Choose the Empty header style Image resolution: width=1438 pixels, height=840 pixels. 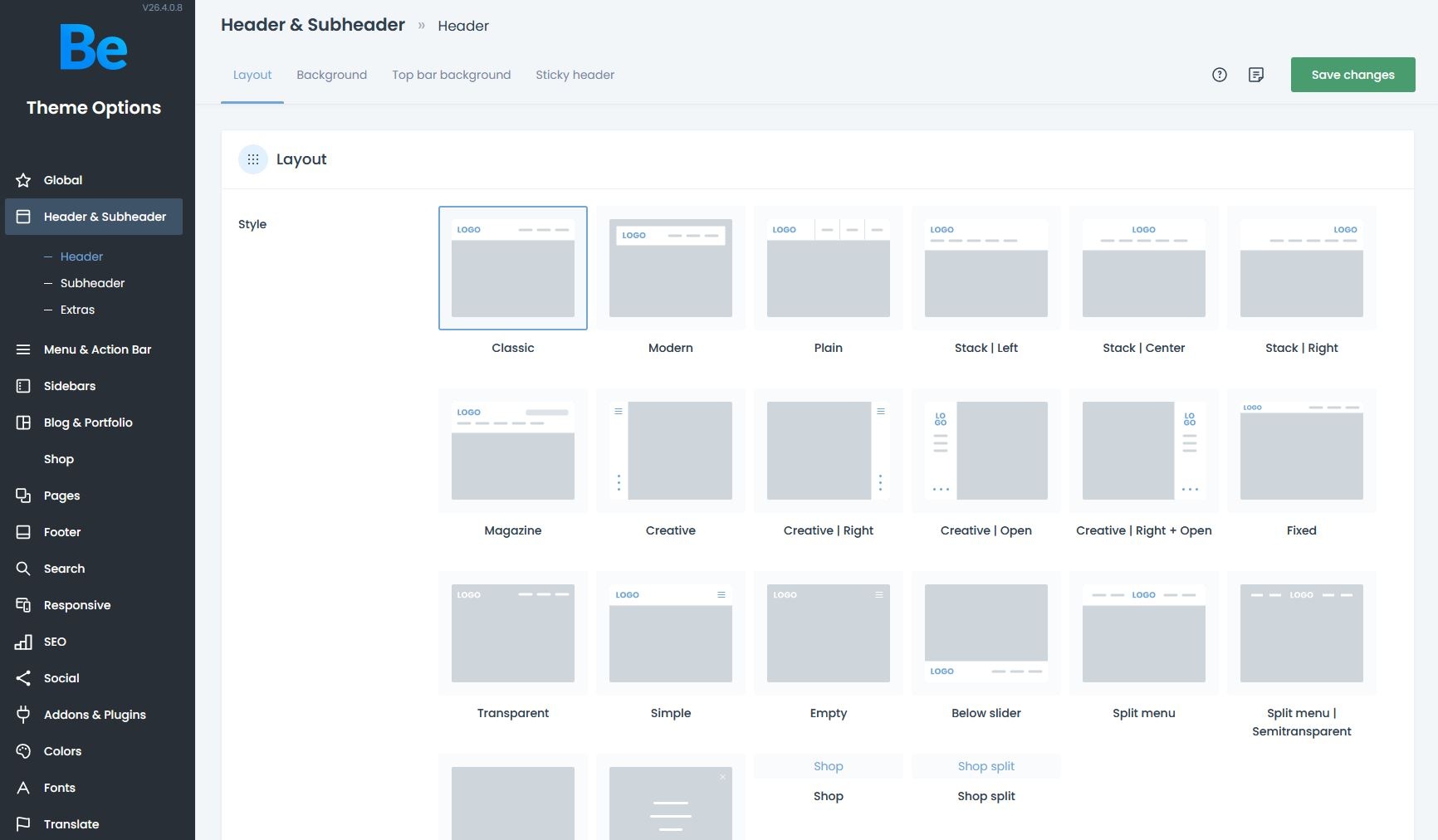point(829,633)
